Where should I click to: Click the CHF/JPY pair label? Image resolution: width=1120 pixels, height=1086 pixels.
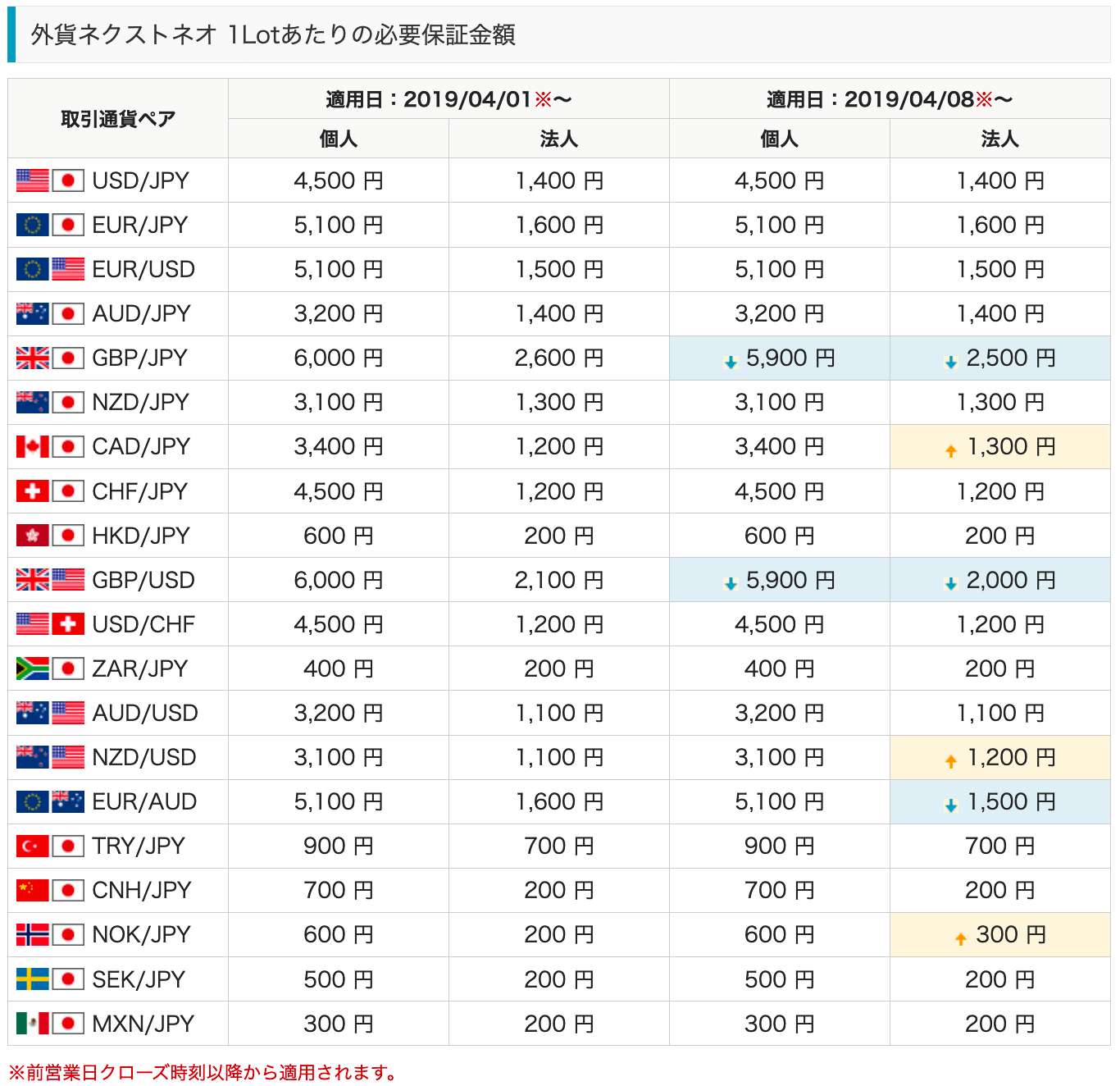[x=140, y=491]
